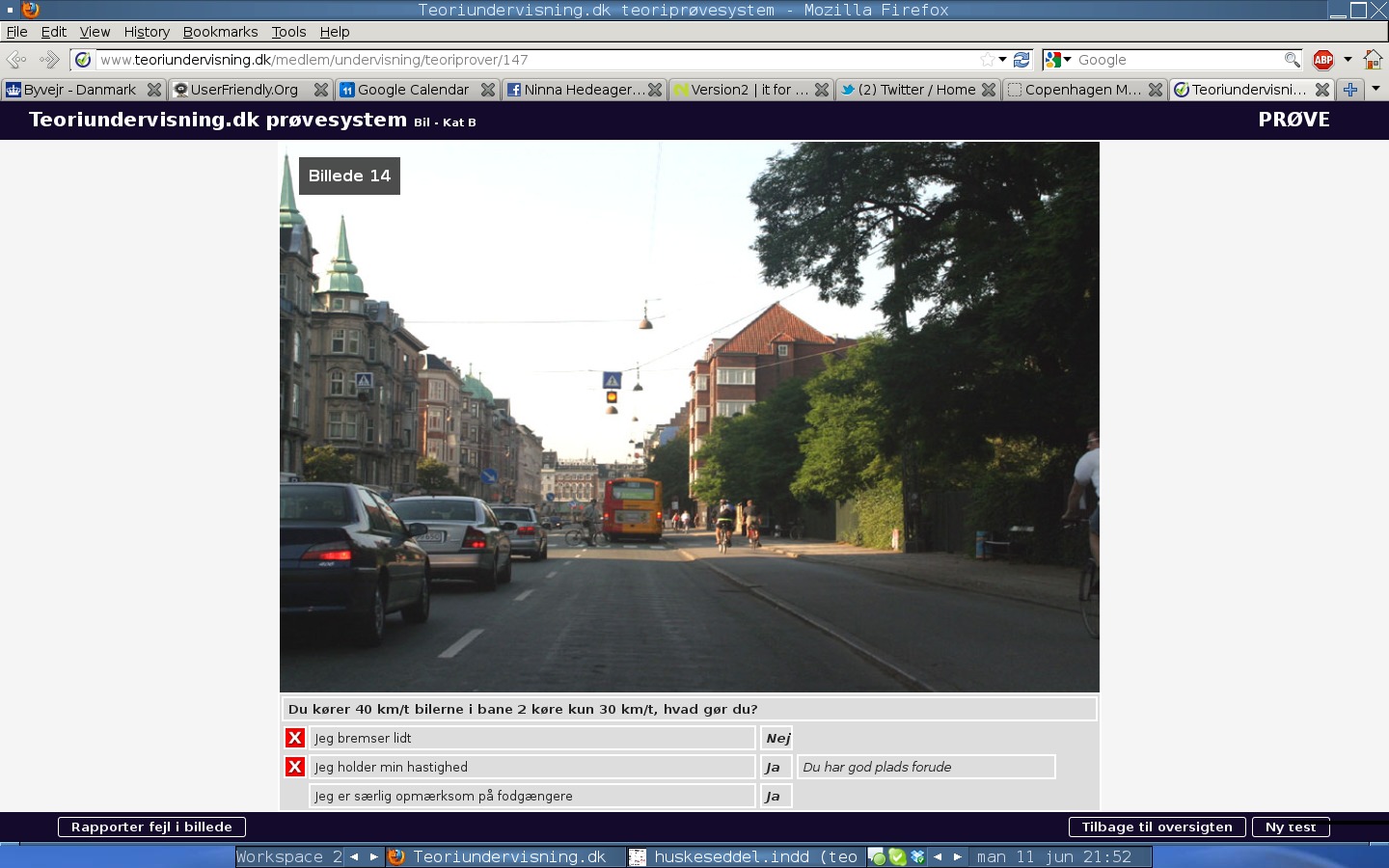Open the Bookmarks menu
This screenshot has height=868, width=1389.
[x=220, y=32]
